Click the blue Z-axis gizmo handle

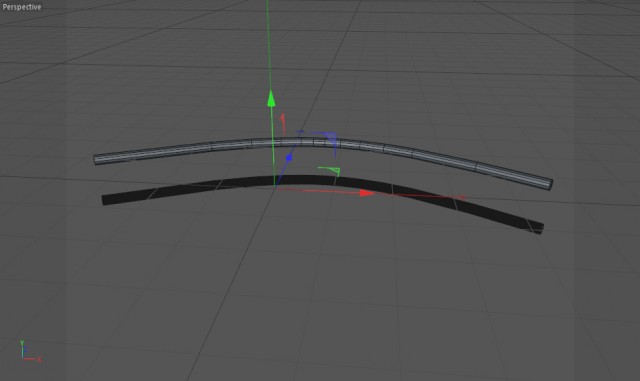(289, 157)
